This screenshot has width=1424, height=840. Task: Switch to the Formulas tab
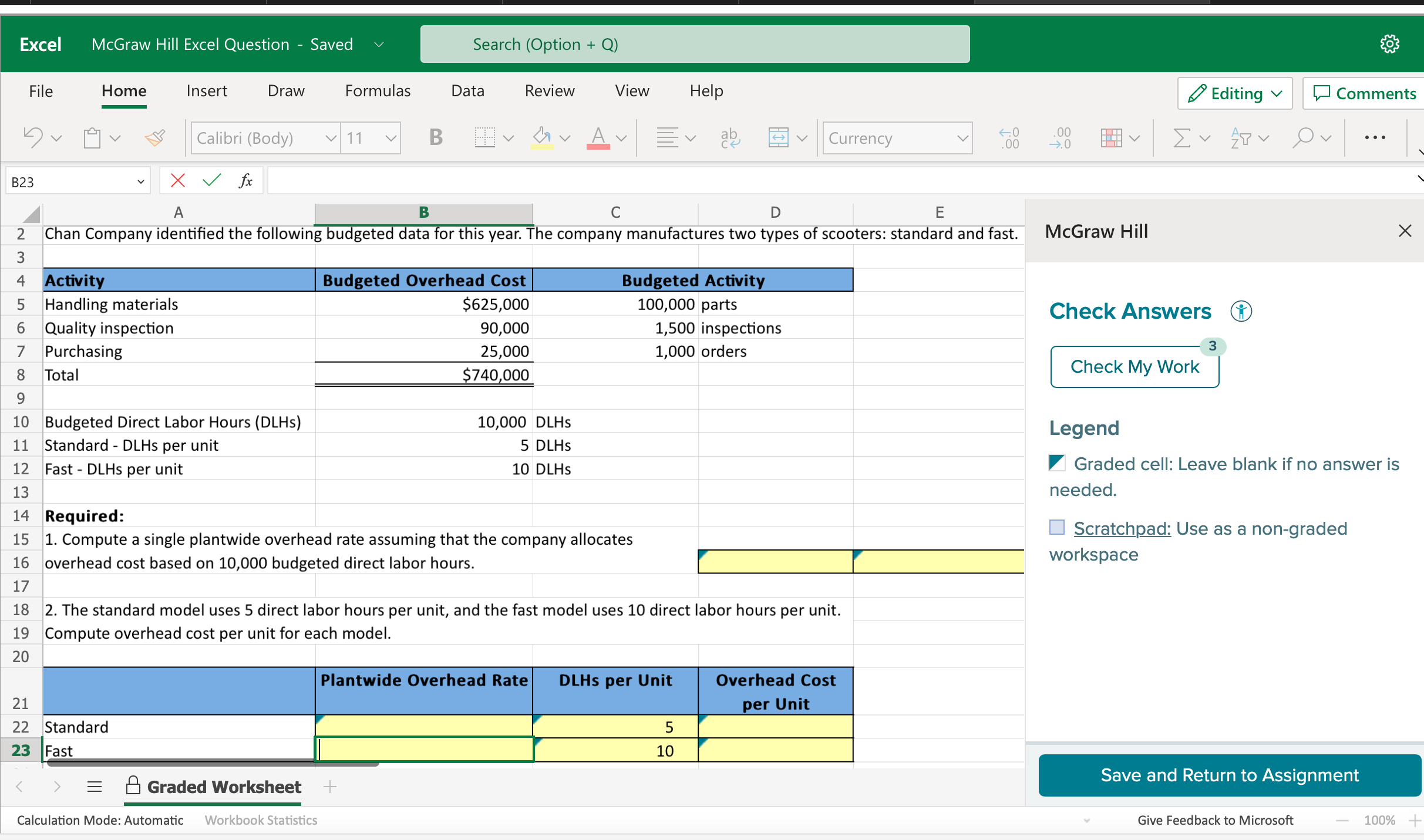coord(378,90)
